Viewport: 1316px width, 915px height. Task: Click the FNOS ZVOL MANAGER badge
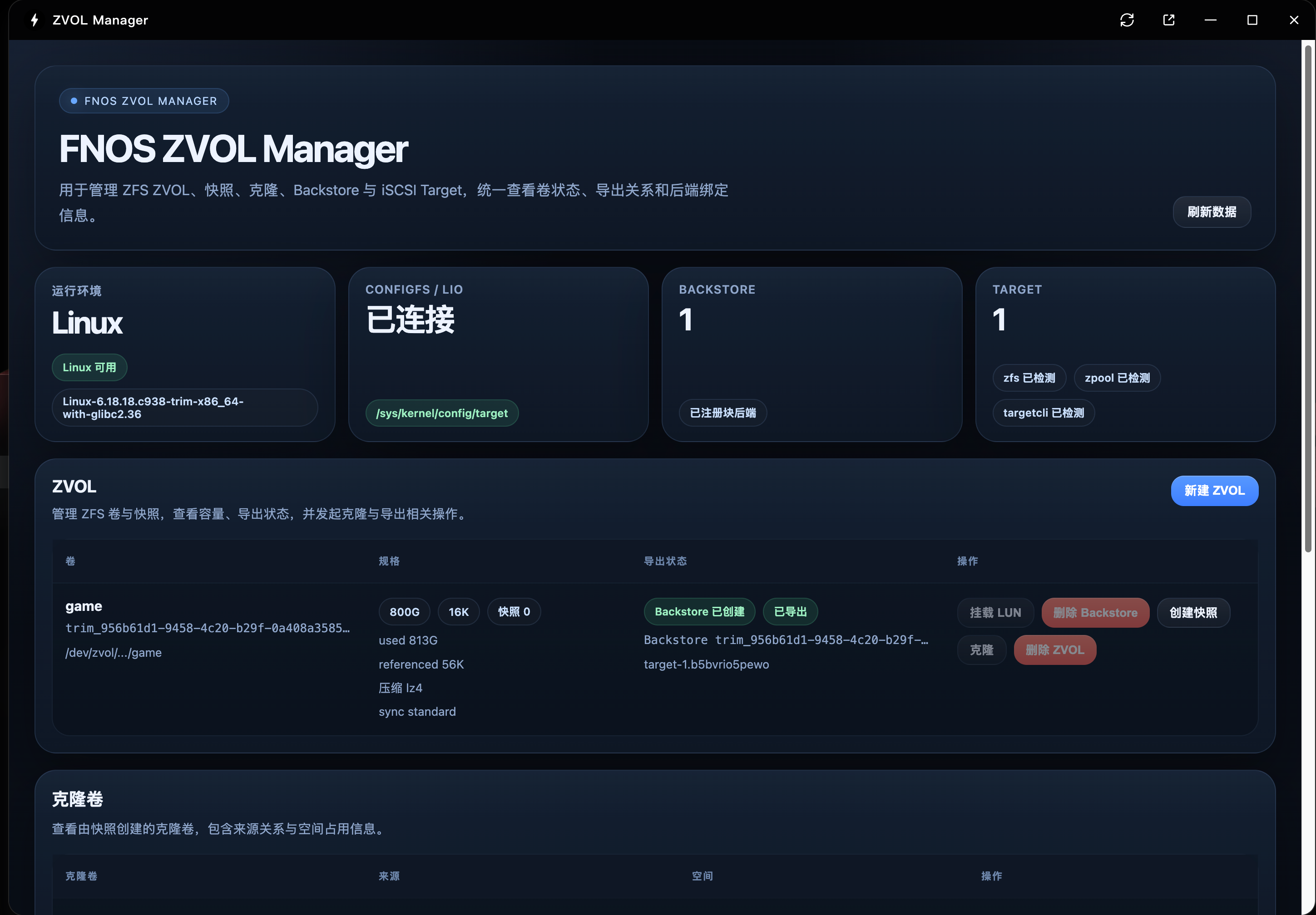point(144,101)
